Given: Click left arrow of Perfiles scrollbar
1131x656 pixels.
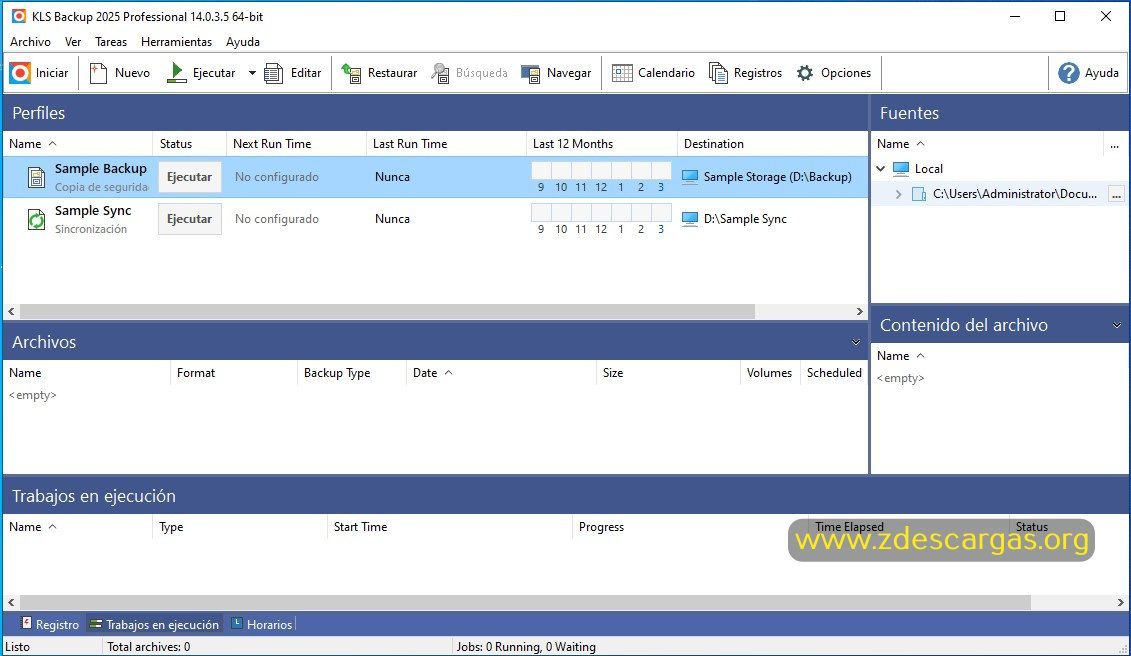Looking at the screenshot, I should tap(11, 312).
